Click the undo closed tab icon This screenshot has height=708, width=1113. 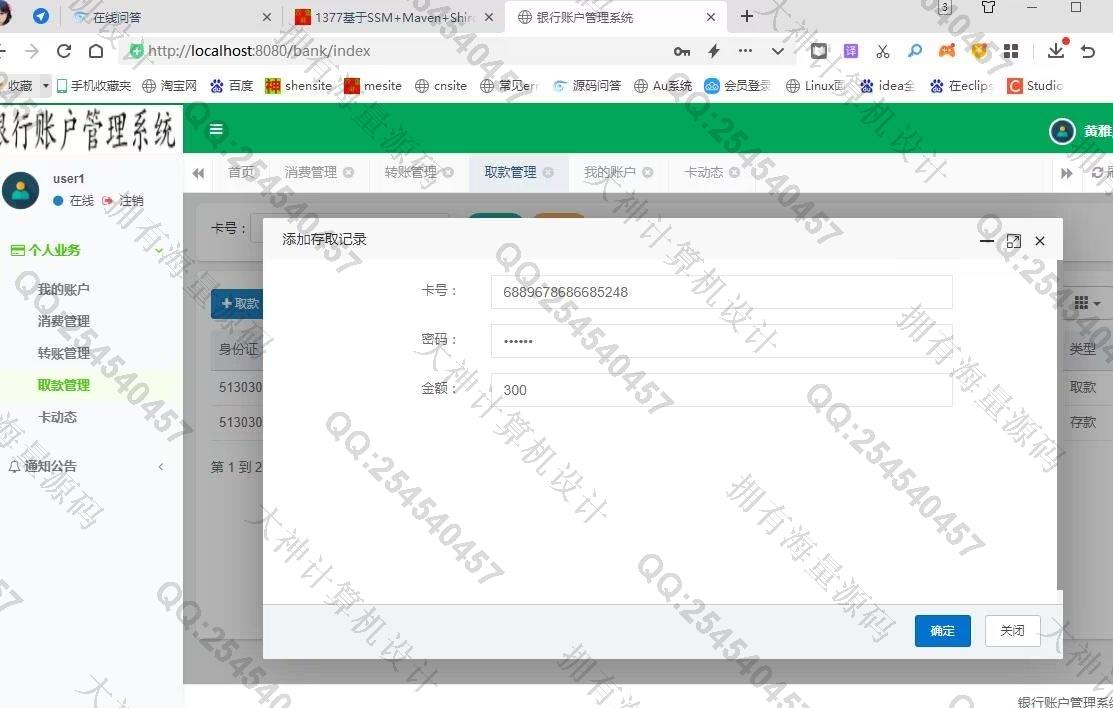1087,51
